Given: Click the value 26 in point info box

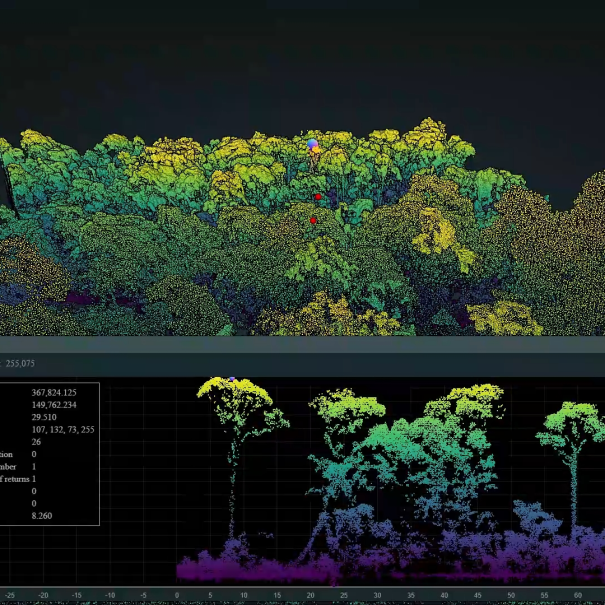Looking at the screenshot, I should (x=36, y=441).
